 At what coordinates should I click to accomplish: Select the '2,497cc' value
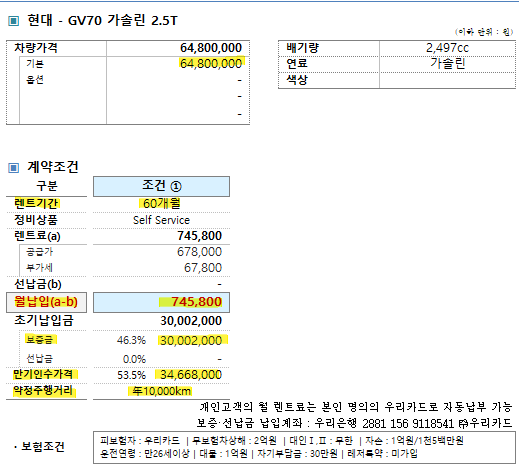pyautogui.click(x=447, y=48)
